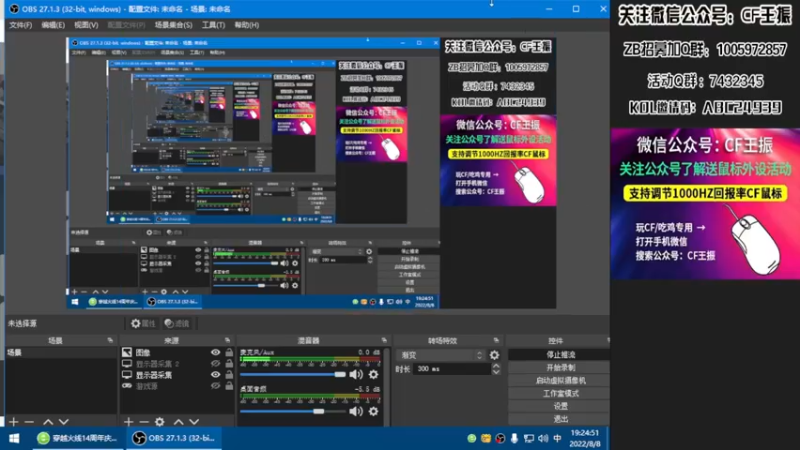Move the selected source up in 来源 panel
This screenshot has height=450, width=800.
click(179, 421)
